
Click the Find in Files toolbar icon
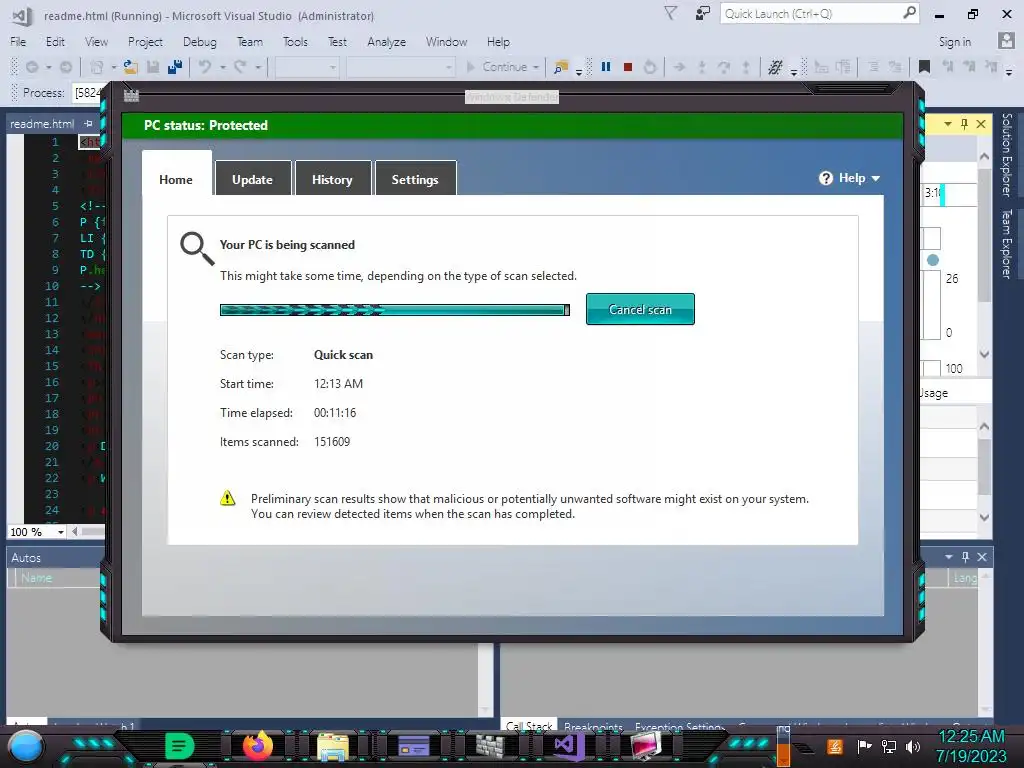(560, 67)
